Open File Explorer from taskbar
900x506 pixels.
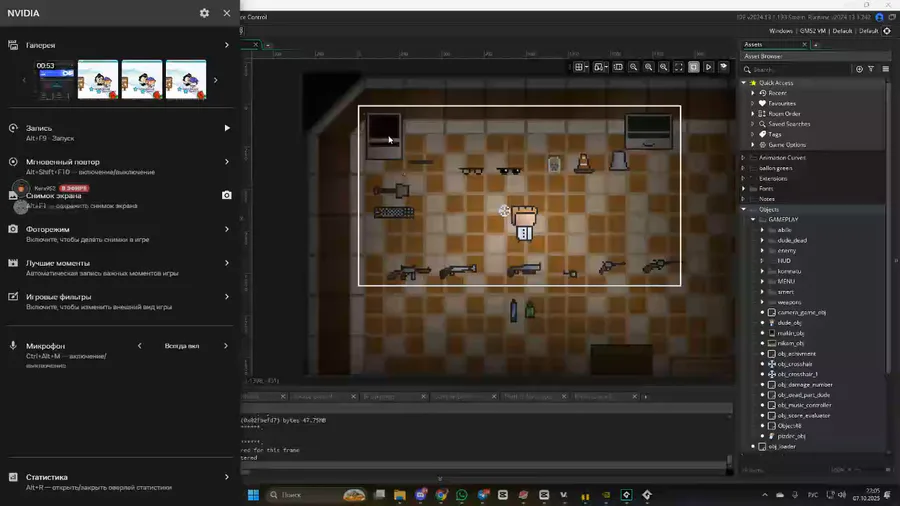[400, 495]
